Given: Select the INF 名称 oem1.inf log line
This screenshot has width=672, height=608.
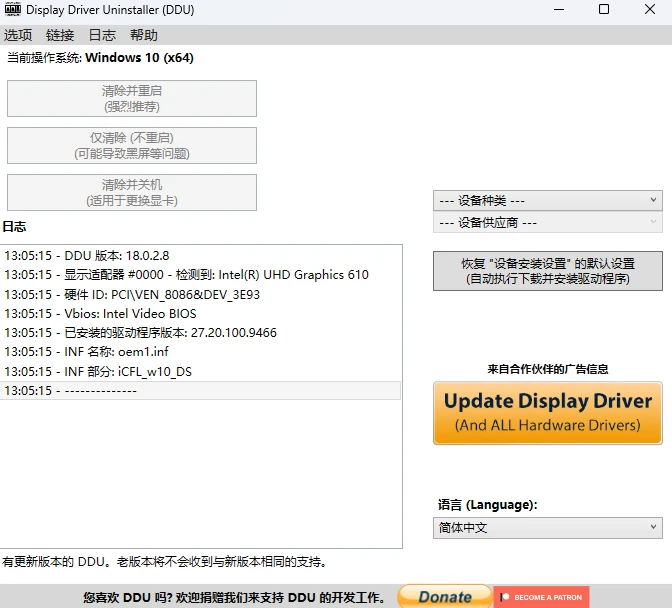Looking at the screenshot, I should click(201, 352).
